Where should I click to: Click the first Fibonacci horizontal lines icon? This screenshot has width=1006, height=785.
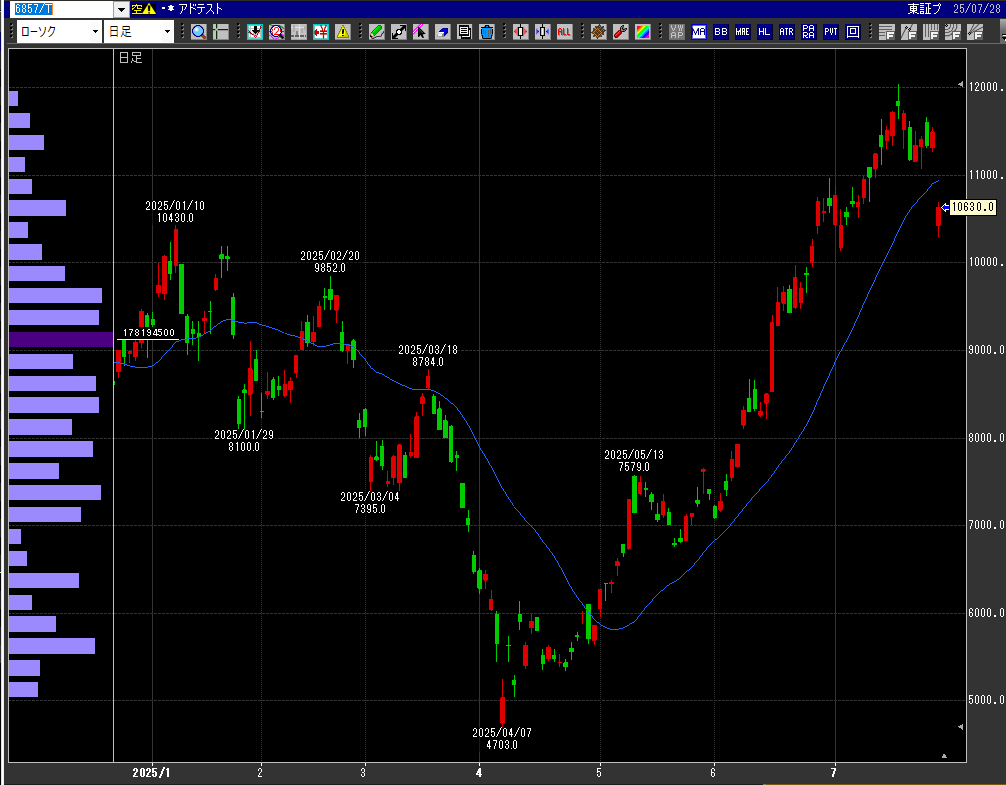tap(887, 31)
